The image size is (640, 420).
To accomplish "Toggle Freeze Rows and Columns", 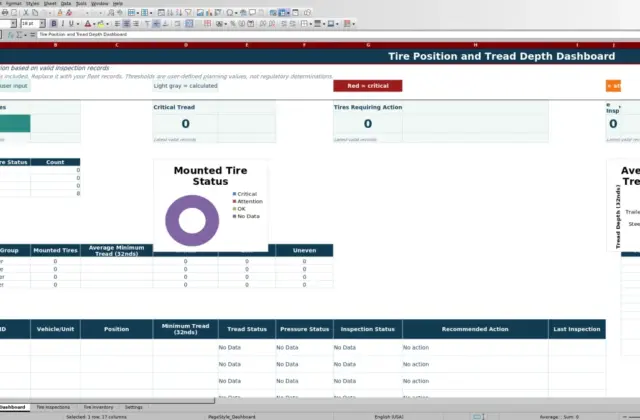I will (x=282, y=13).
